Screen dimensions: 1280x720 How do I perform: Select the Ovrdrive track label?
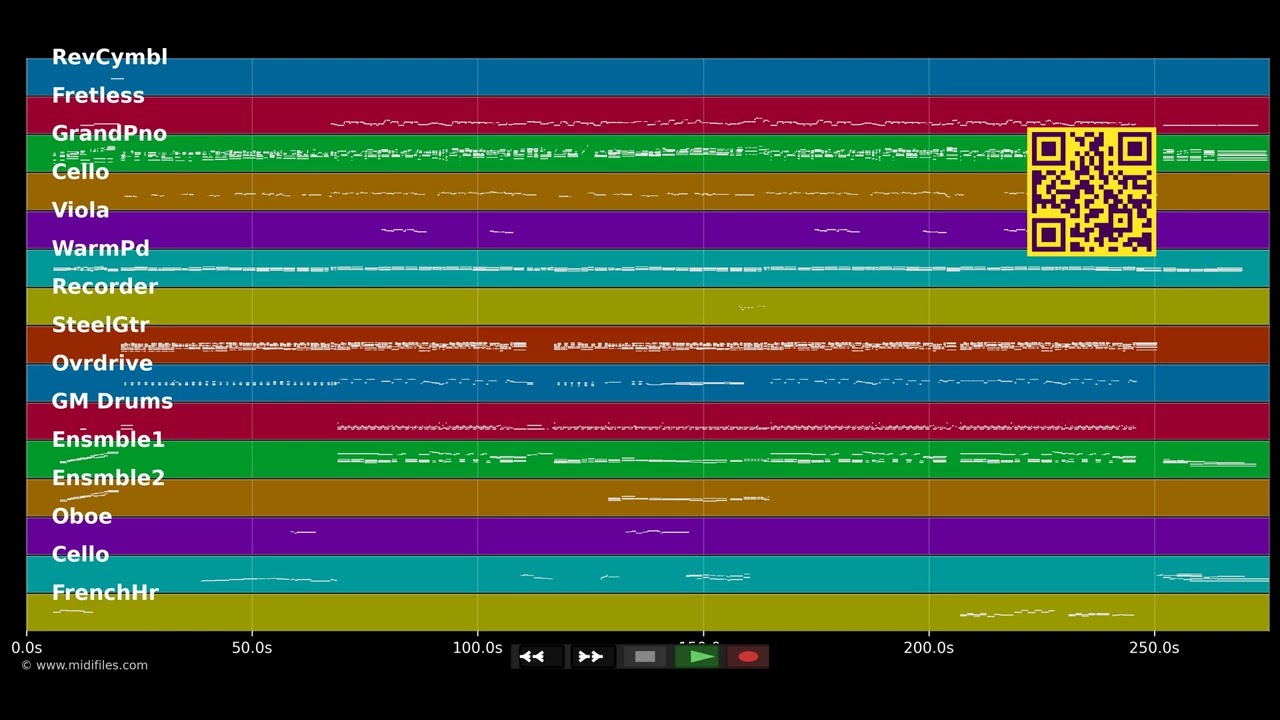pyautogui.click(x=102, y=363)
